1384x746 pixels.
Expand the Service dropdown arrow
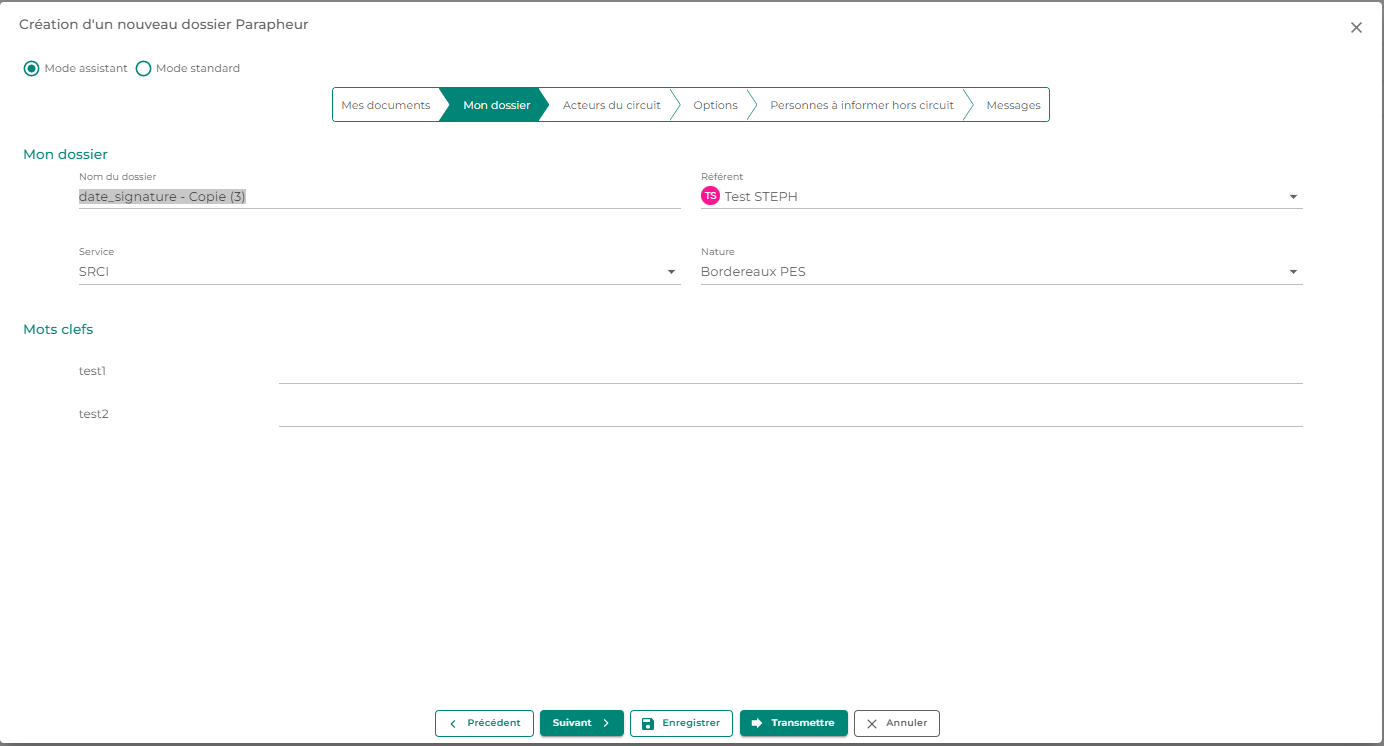coord(671,272)
